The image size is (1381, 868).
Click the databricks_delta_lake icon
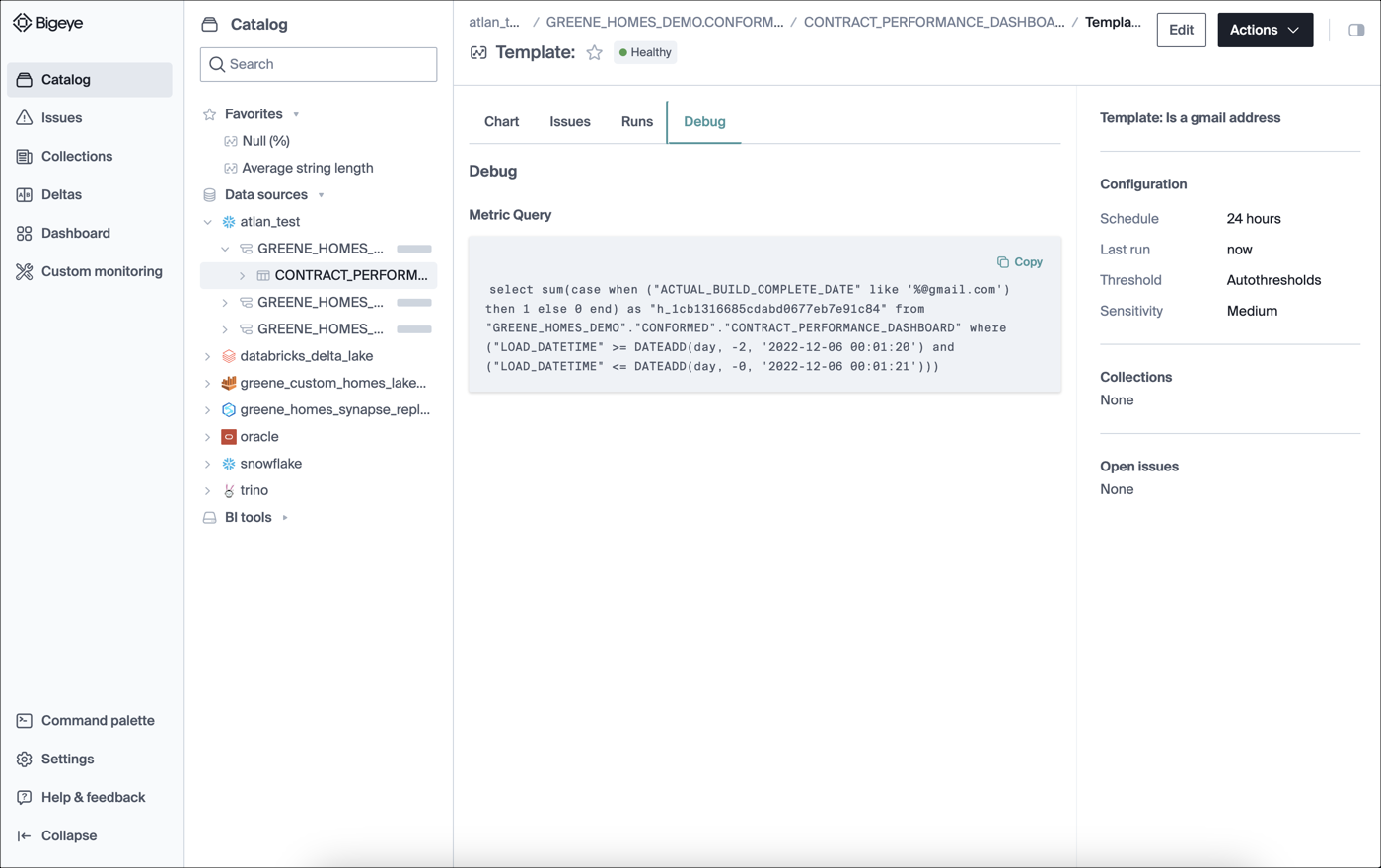(x=229, y=356)
